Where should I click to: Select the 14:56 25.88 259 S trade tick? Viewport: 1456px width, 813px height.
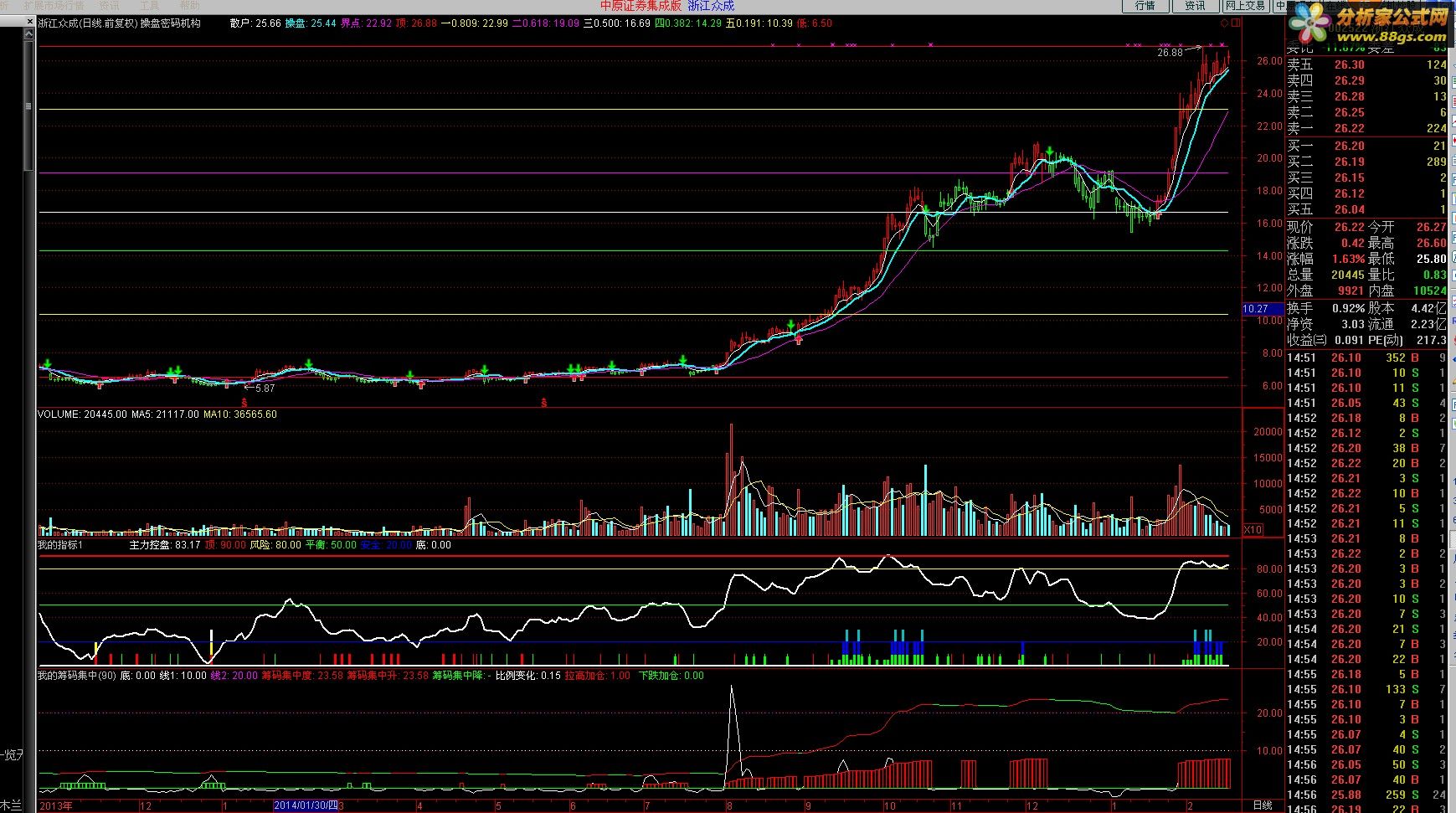pos(1367,795)
